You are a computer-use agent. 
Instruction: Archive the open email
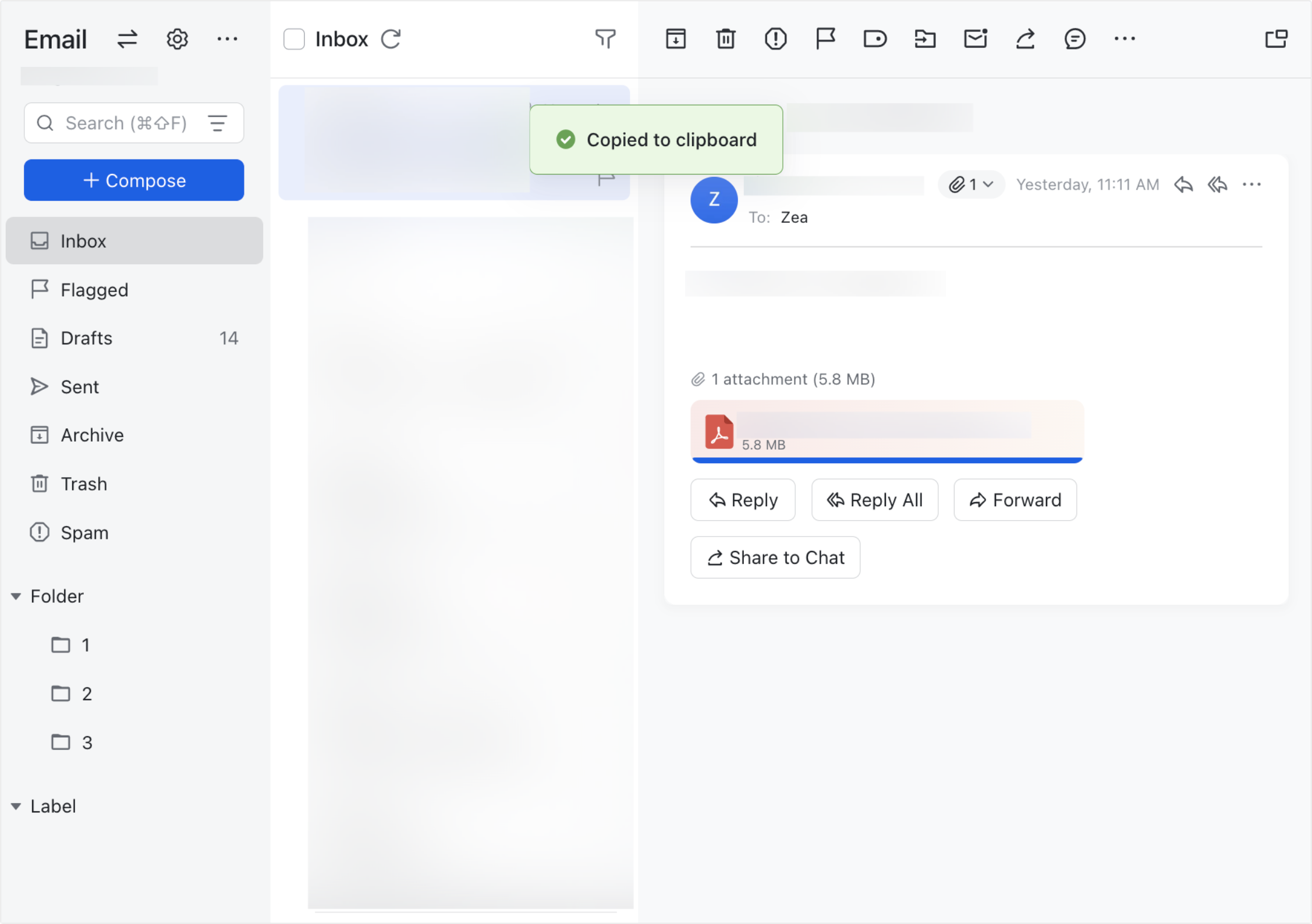[x=675, y=38]
